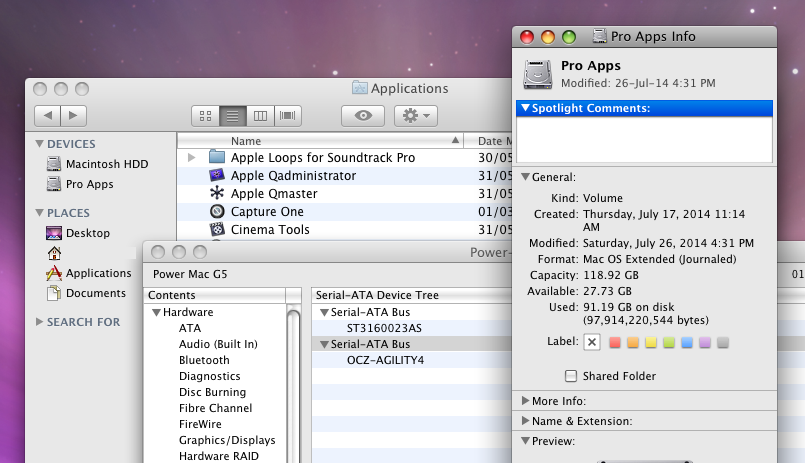This screenshot has height=463, width=805.
Task: Expand the More Info section
Action: tap(525, 400)
